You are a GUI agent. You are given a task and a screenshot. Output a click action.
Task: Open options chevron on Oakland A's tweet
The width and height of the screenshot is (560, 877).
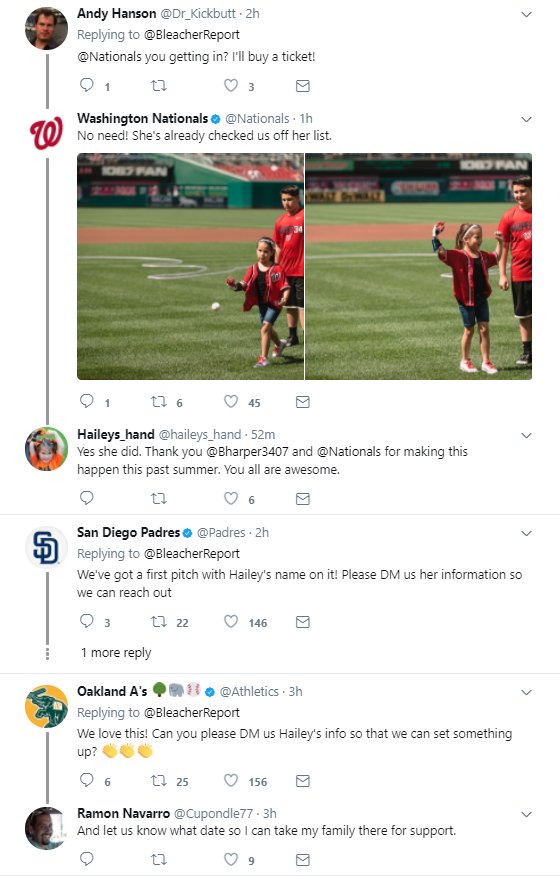(x=526, y=692)
